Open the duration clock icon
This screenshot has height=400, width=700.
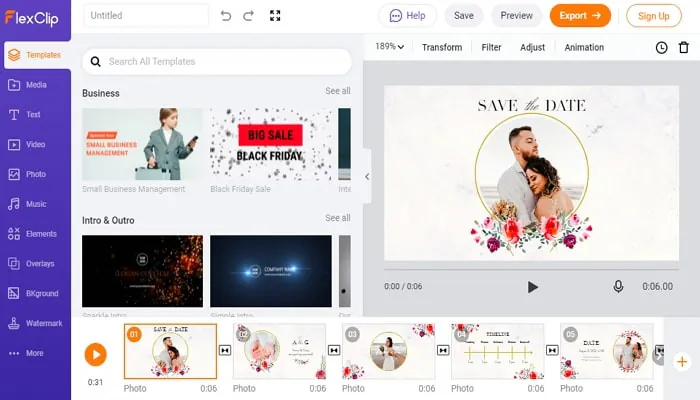point(661,47)
